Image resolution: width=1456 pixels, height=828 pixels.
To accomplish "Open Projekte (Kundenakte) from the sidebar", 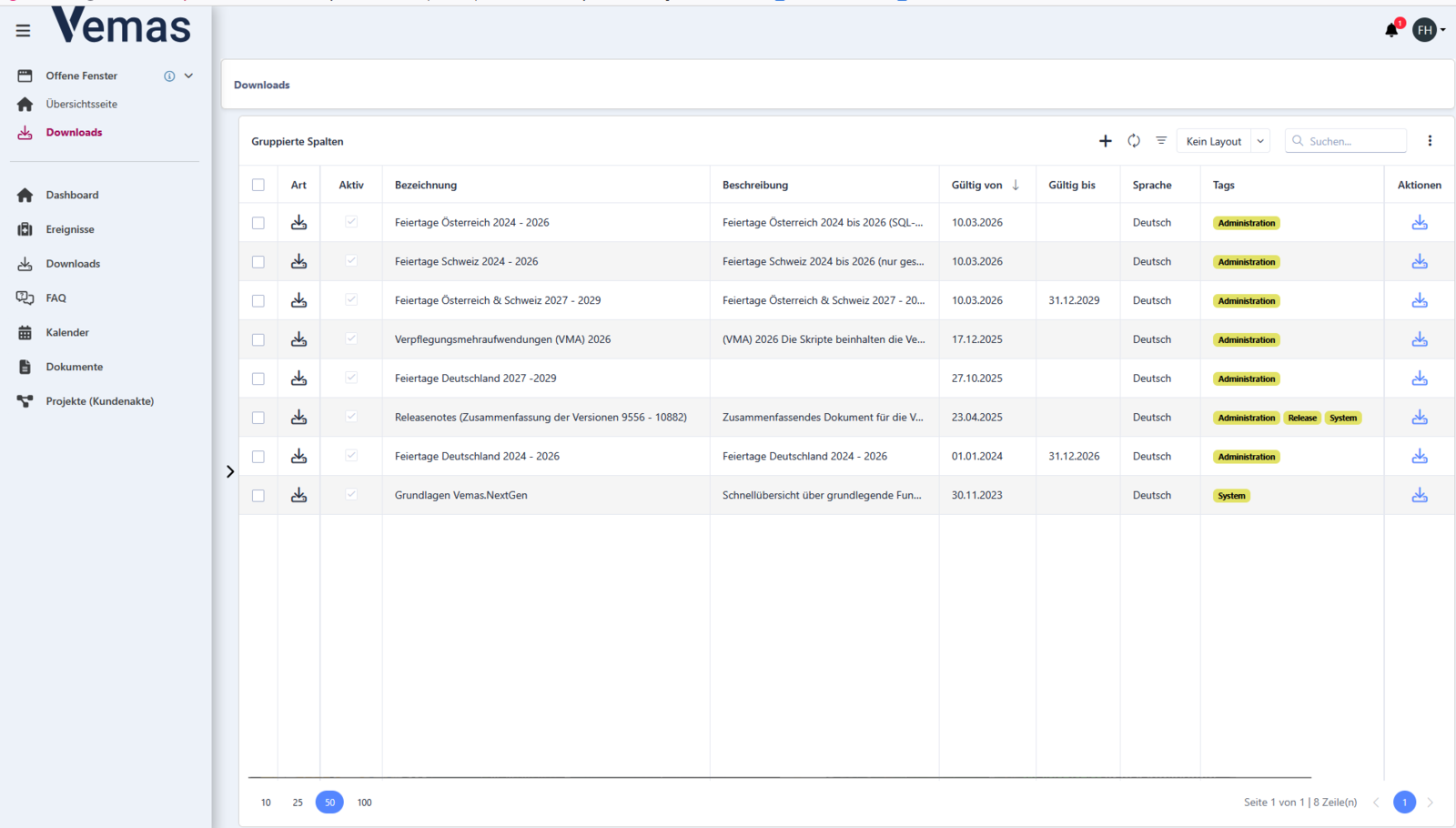I will pyautogui.click(x=100, y=401).
